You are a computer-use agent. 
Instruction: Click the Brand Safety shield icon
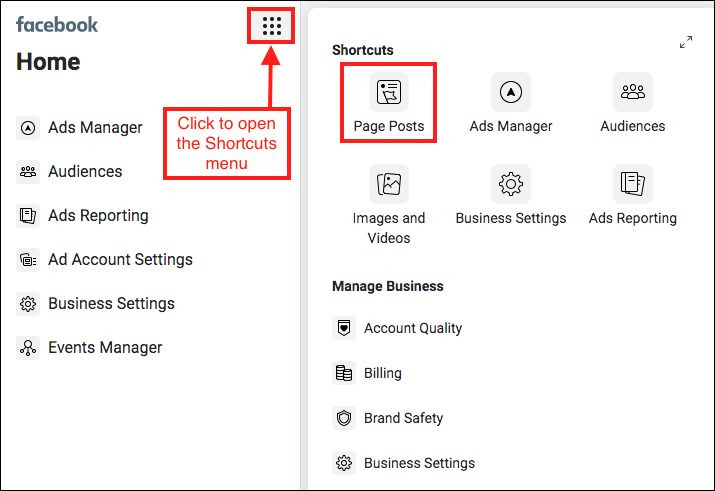click(344, 418)
